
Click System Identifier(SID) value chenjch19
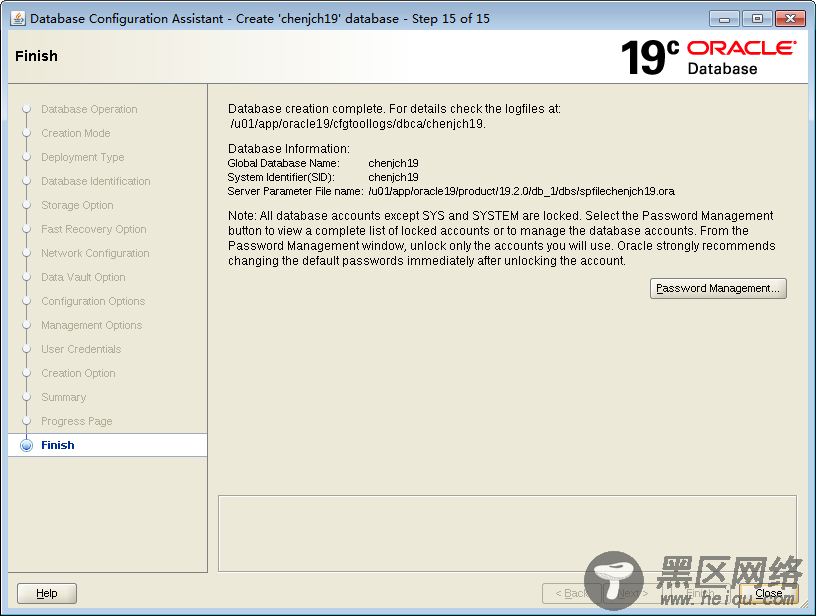click(x=393, y=177)
